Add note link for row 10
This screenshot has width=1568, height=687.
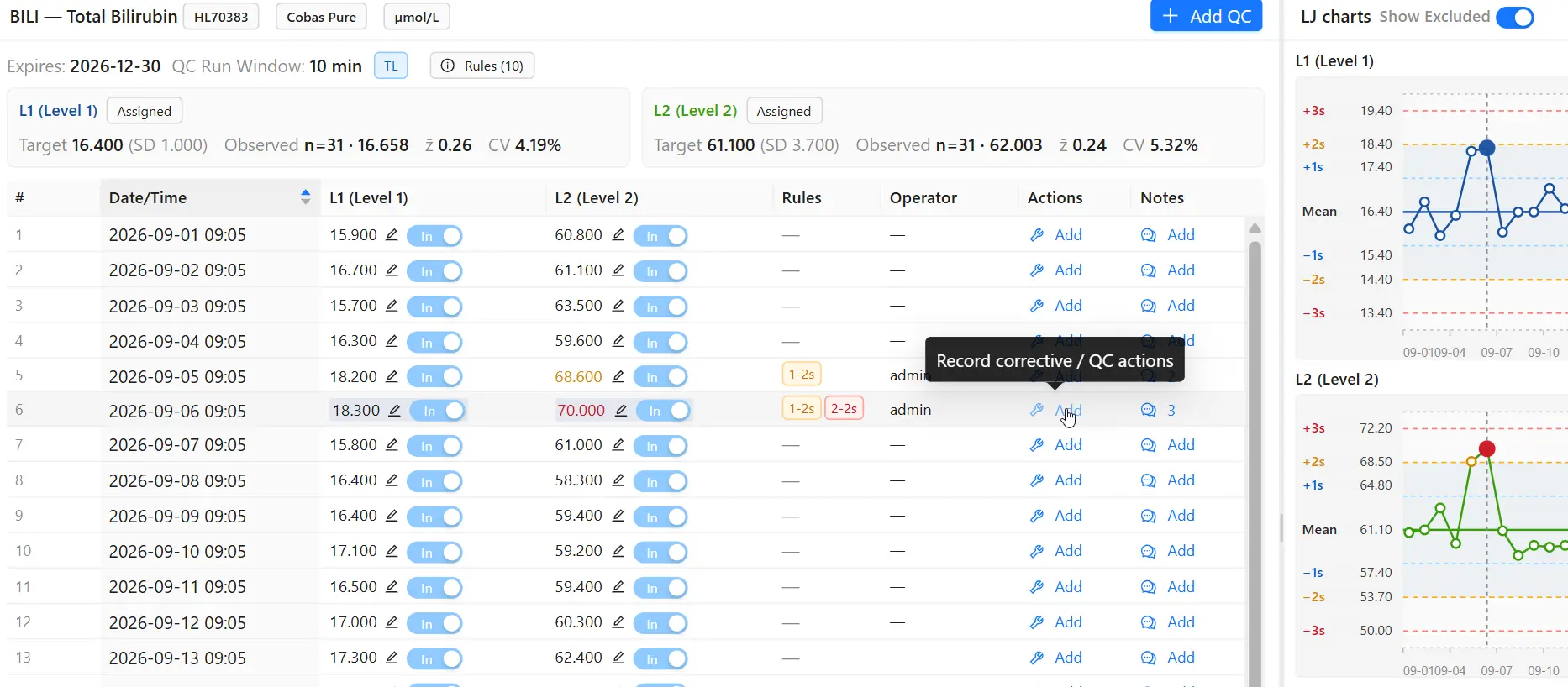pyautogui.click(x=1181, y=551)
